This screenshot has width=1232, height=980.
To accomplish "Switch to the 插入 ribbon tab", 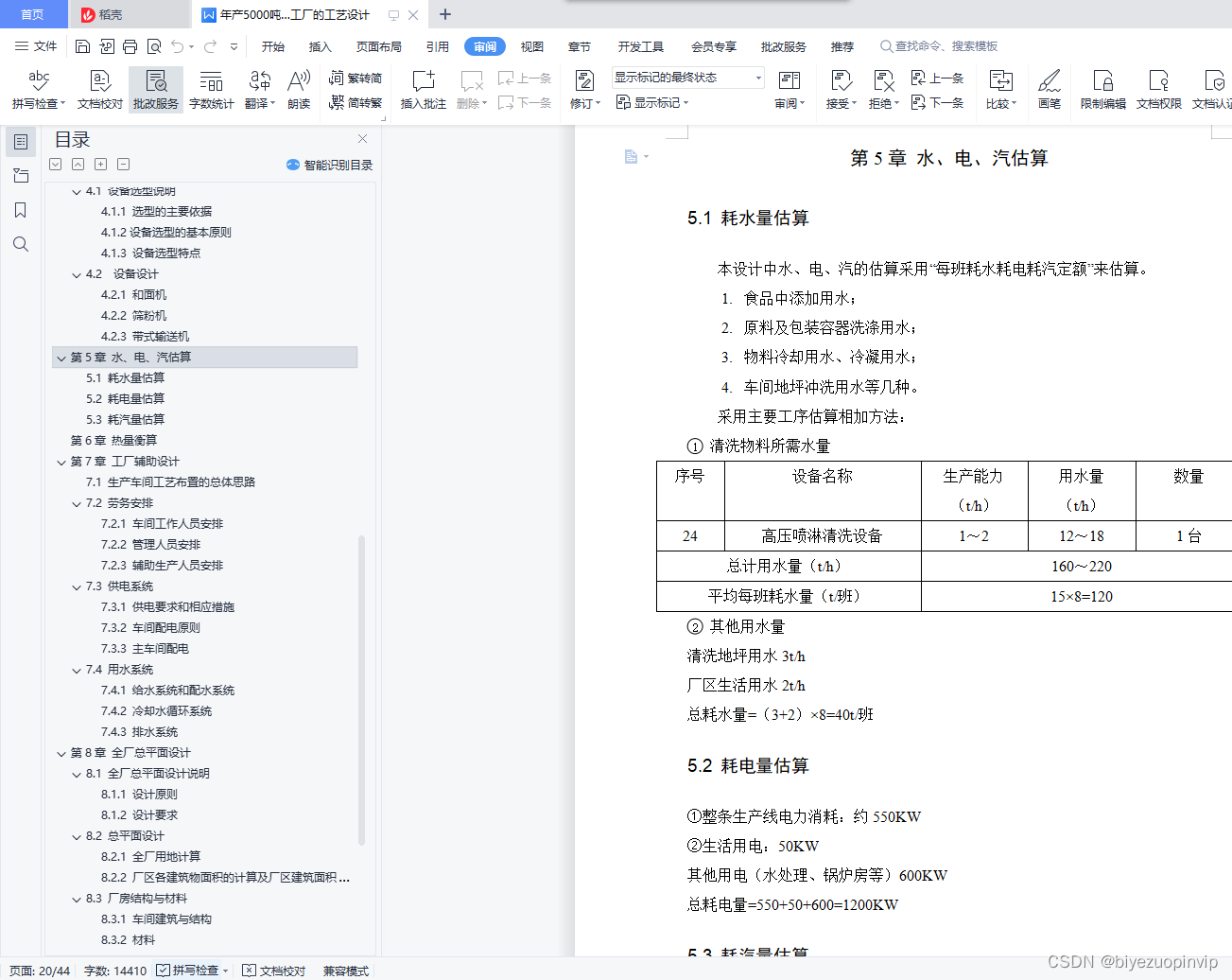I will (x=321, y=46).
